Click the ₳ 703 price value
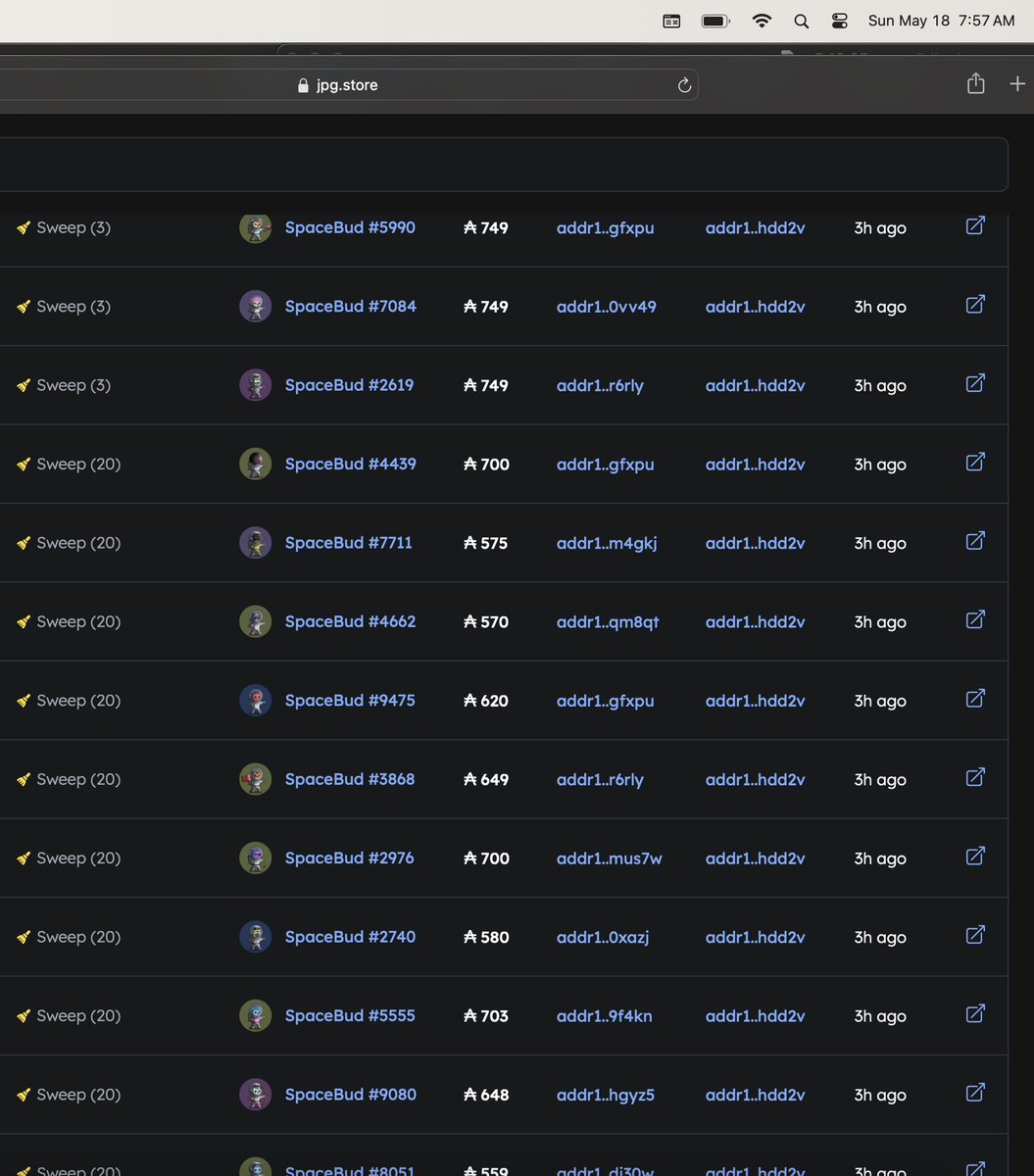 click(486, 1015)
